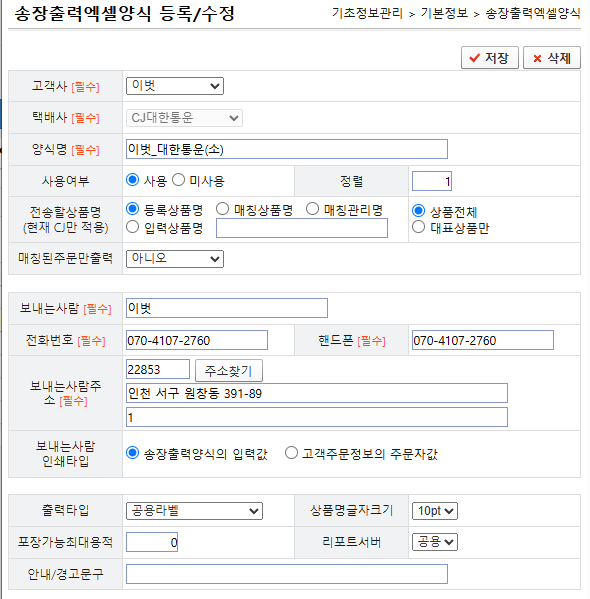Screen dimensions: 590x599
Task: Select the 매칭상품명 radio option
Action: tap(222, 209)
